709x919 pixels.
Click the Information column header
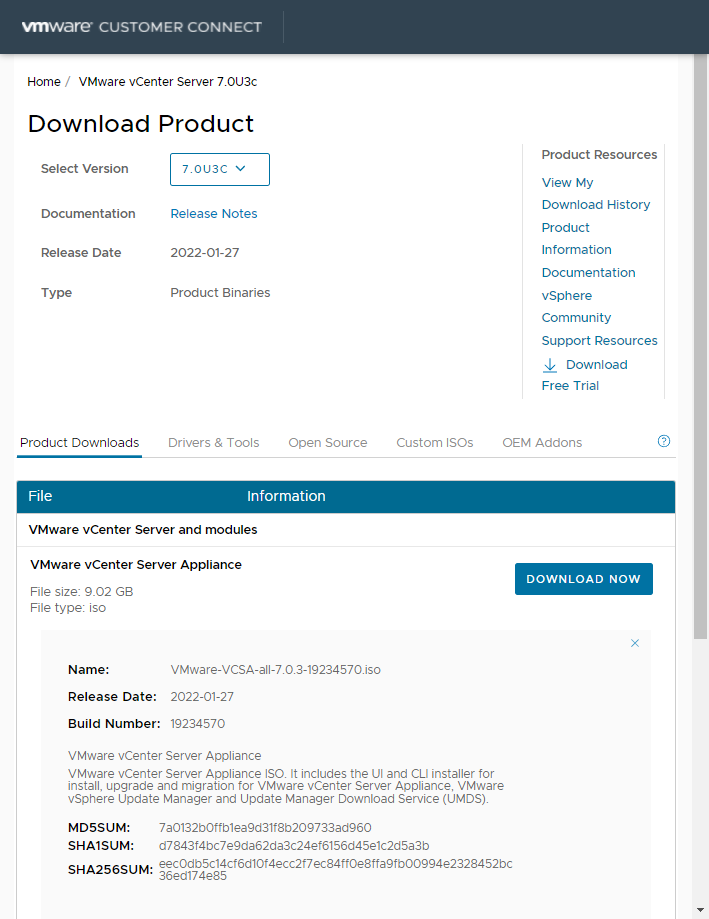286,496
